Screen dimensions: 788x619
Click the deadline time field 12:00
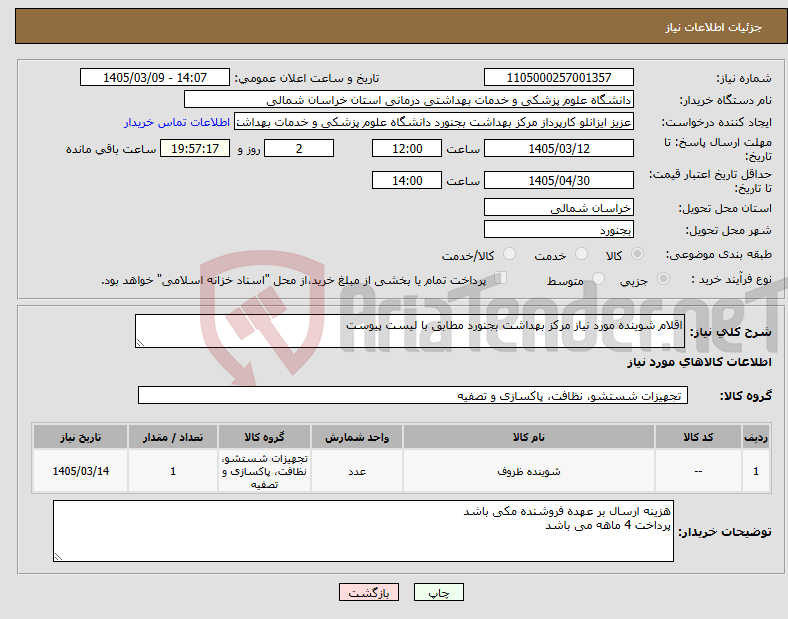[407, 148]
